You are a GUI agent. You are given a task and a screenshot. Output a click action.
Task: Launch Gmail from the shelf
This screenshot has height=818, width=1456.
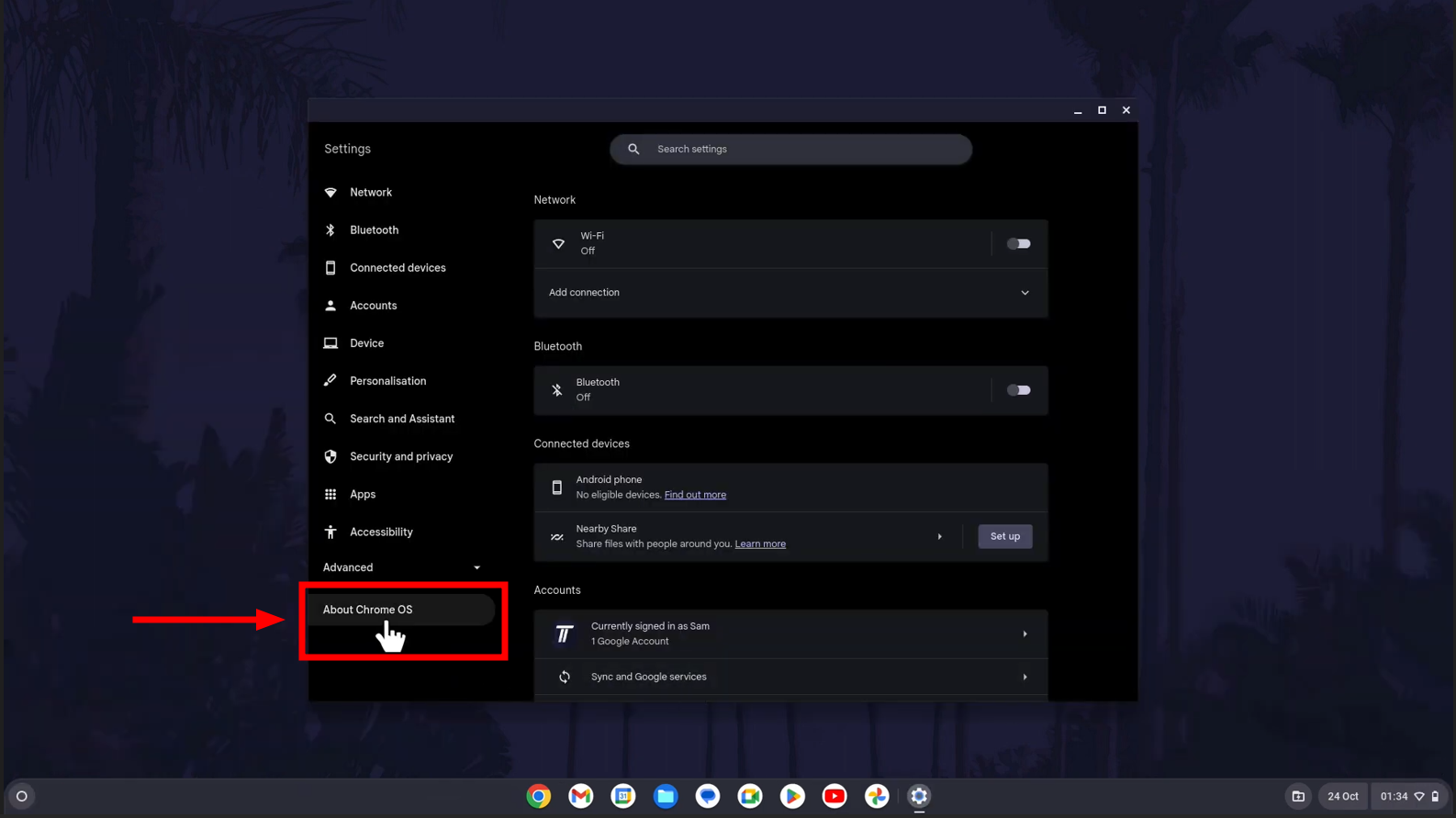(581, 796)
